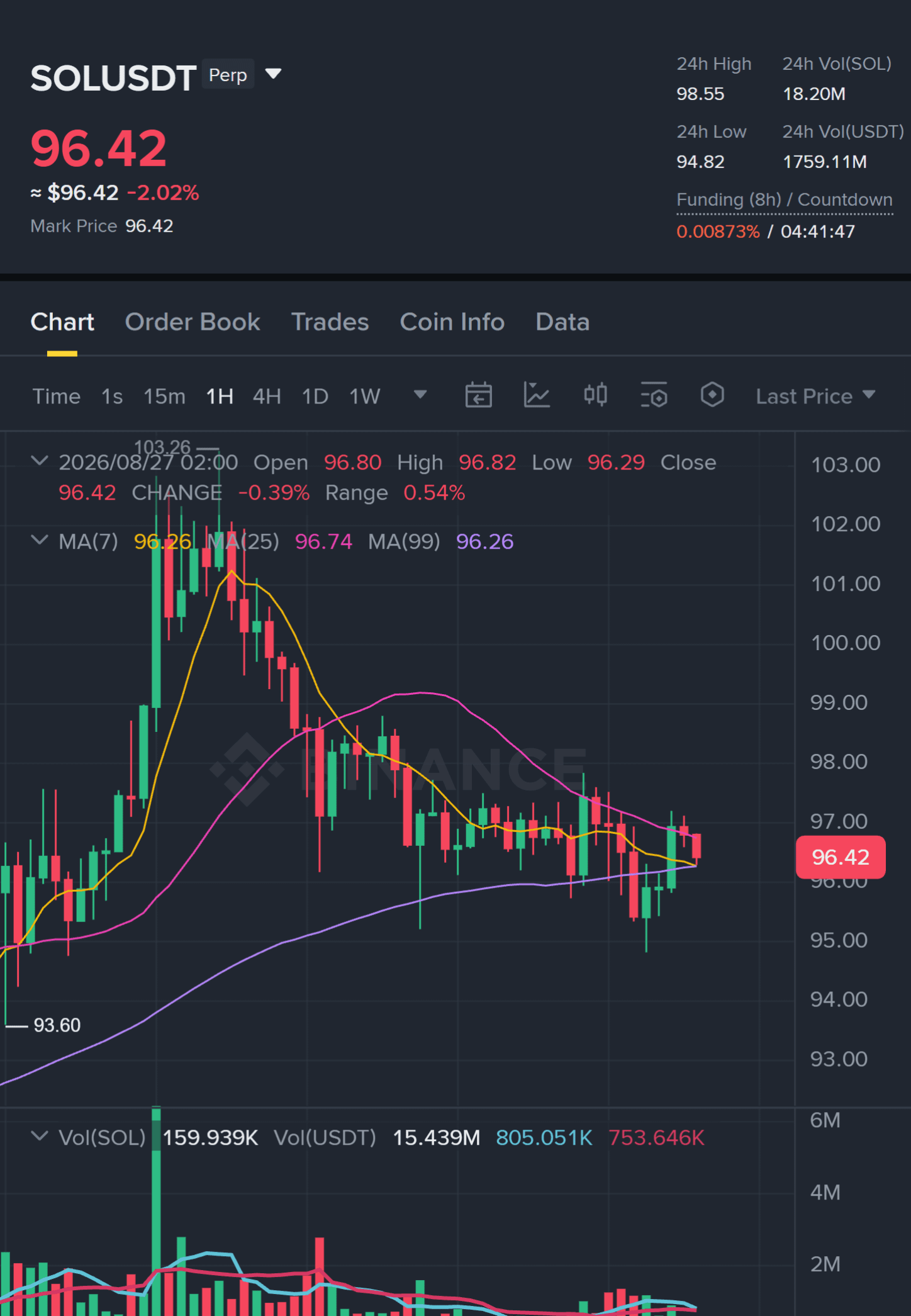Click the MA(99) value 96.26
This screenshot has height=1316, width=911.
click(484, 541)
